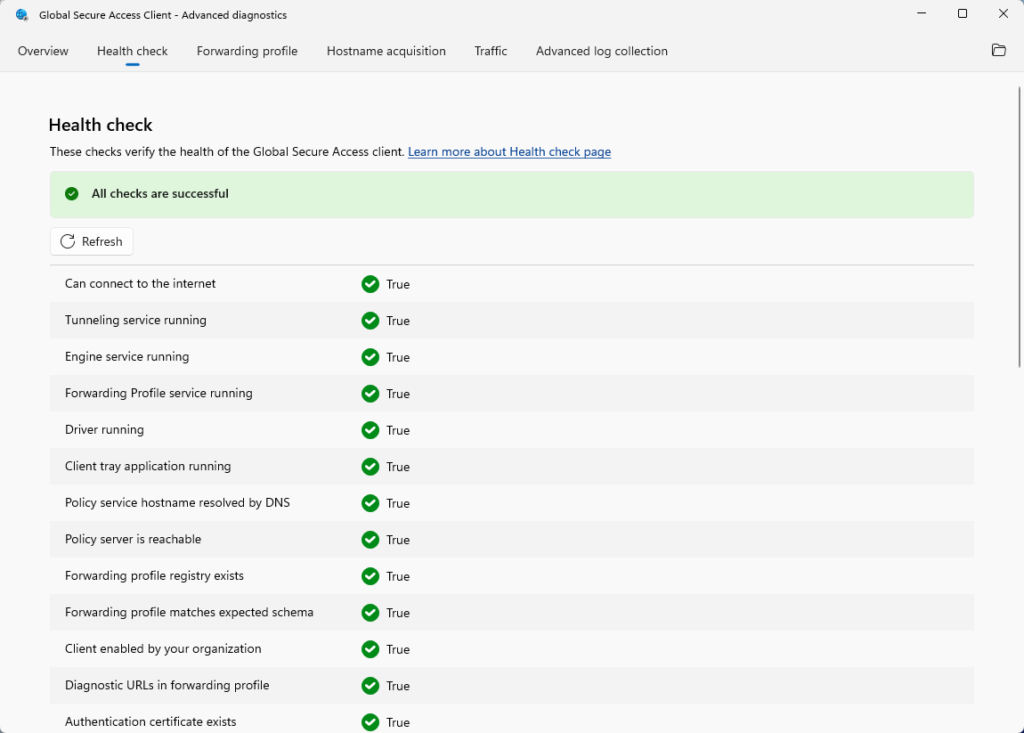Open Learn more about Health check page link
The height and width of the screenshot is (733, 1024).
coord(509,152)
